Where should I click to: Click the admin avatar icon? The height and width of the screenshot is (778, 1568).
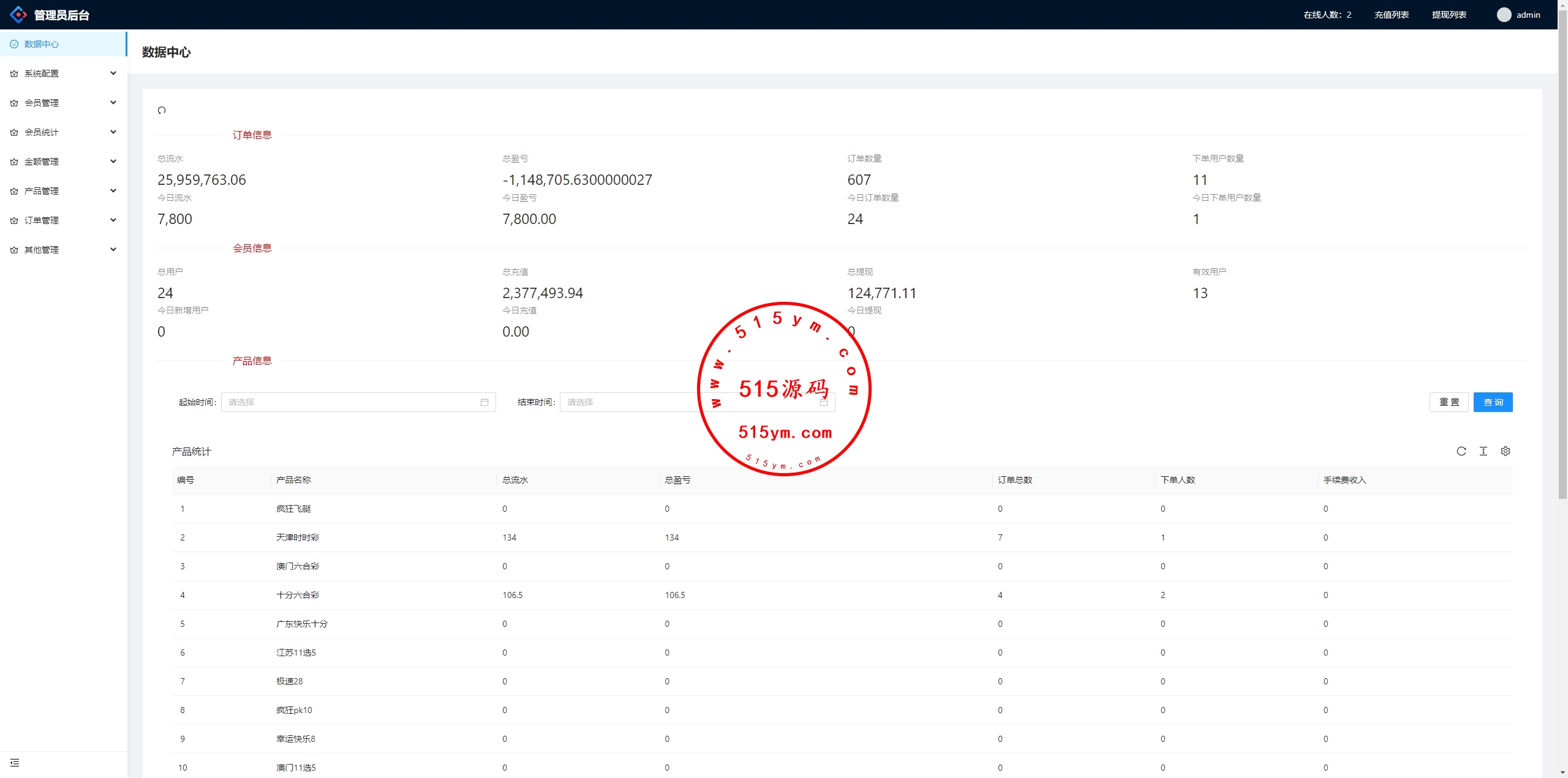coord(1504,15)
